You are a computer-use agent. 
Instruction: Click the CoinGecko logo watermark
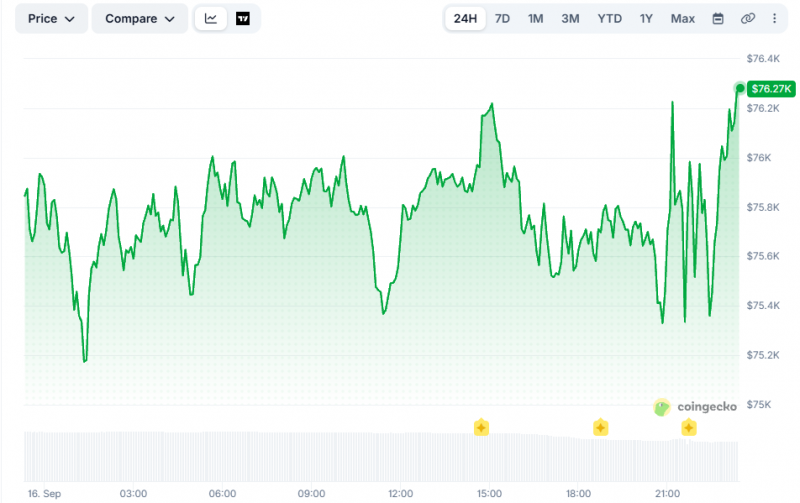pyautogui.click(x=695, y=407)
